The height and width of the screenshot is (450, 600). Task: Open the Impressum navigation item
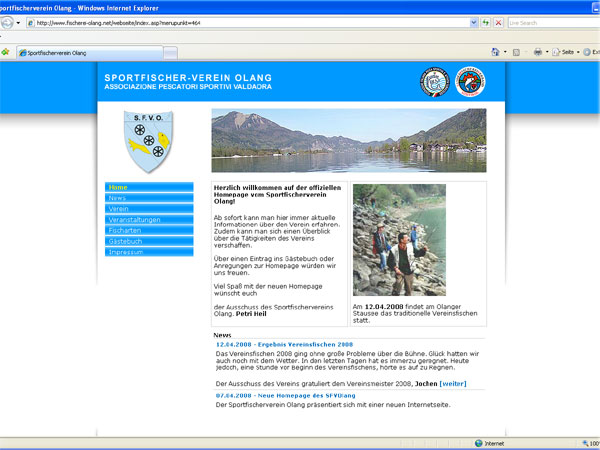149,252
